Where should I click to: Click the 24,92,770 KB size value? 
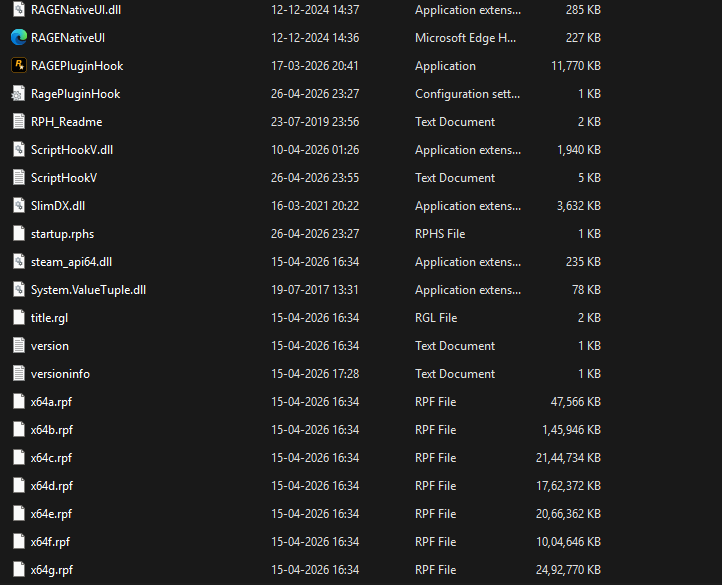[568, 570]
